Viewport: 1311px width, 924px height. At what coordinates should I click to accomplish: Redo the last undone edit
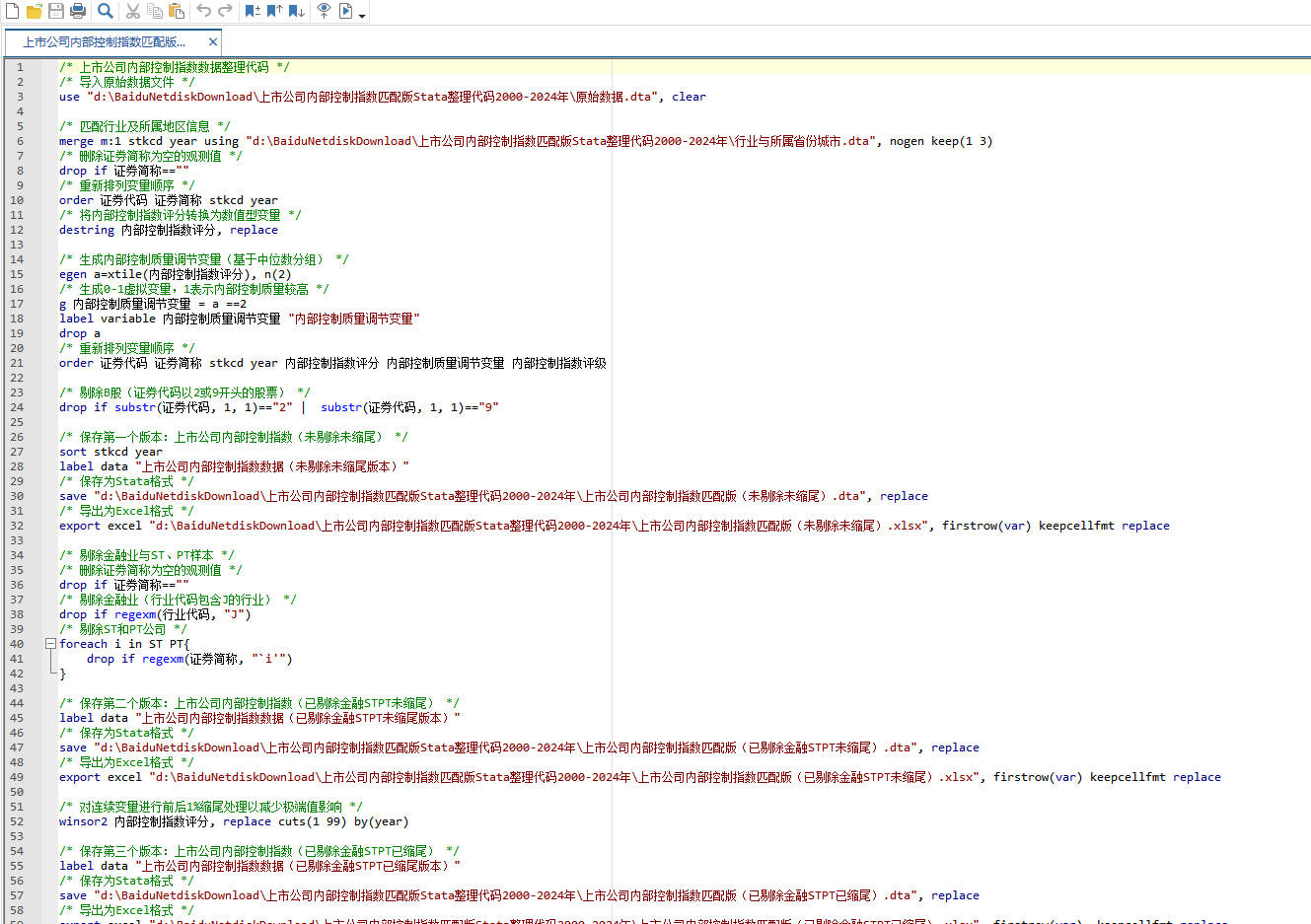226,11
